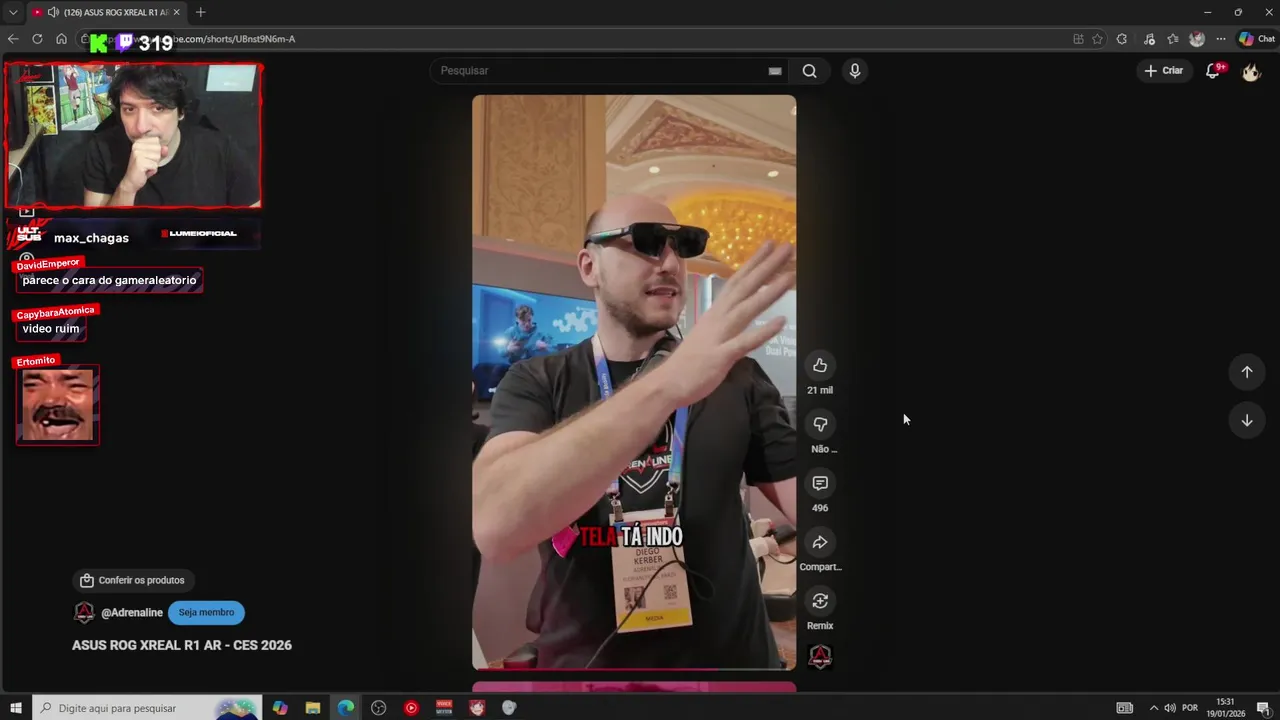Open the @Adrenaline channel link
1280x720 pixels.
coord(132,613)
